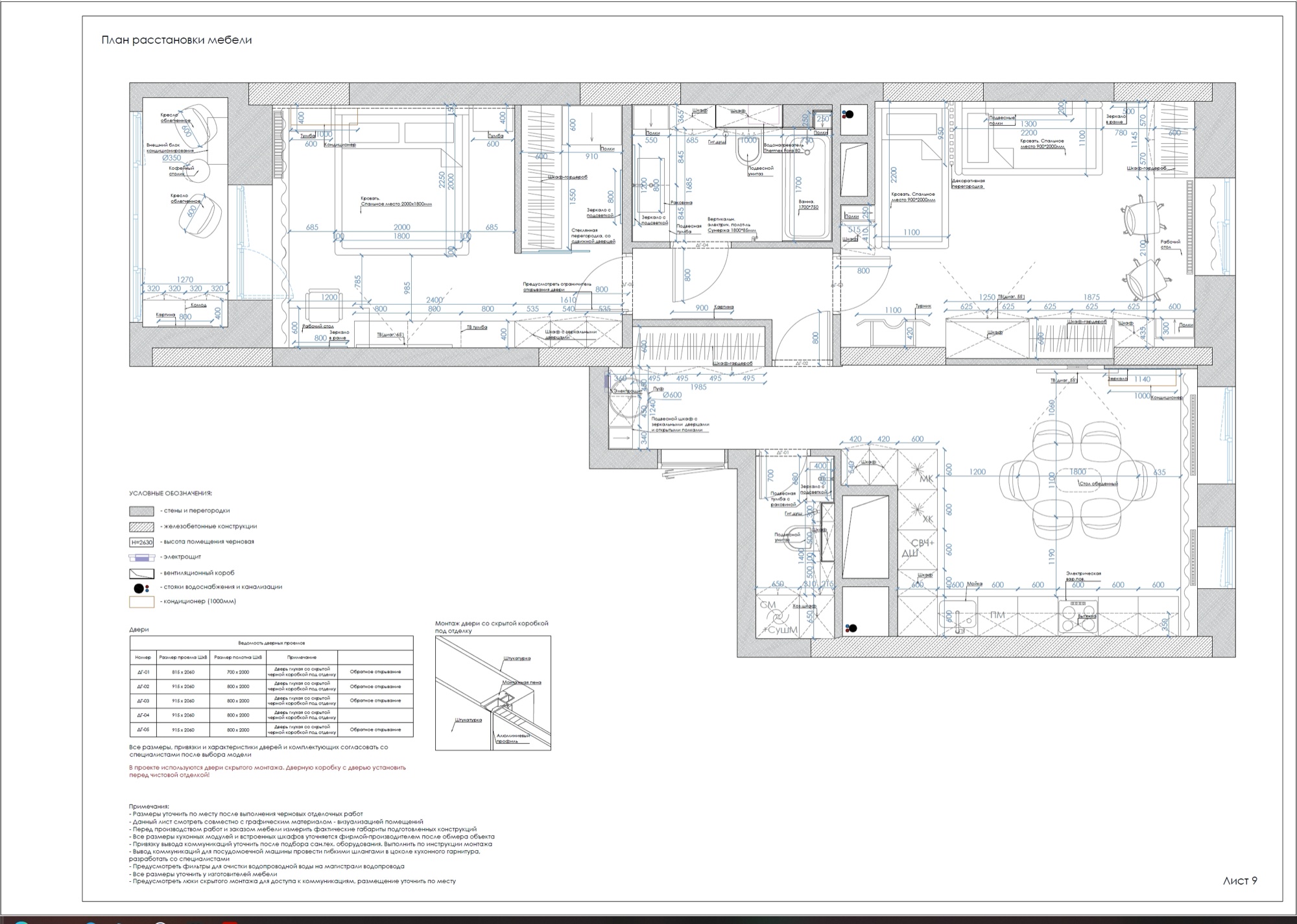The height and width of the screenshot is (924, 1297).
Task: Click the "Кофейный столик" label on balcony
Action: tap(182, 171)
